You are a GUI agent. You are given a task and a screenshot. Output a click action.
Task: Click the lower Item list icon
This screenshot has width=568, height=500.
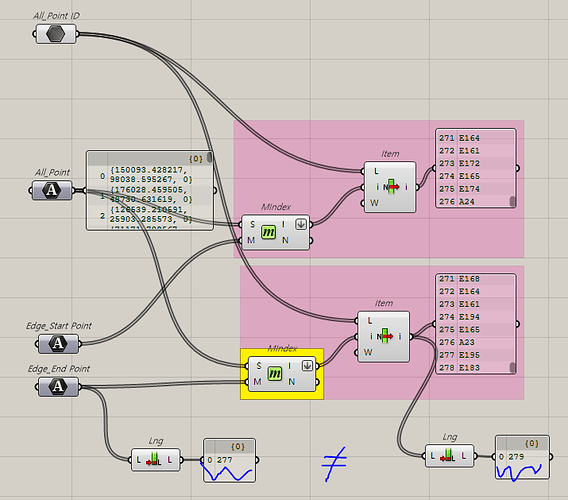(385, 336)
